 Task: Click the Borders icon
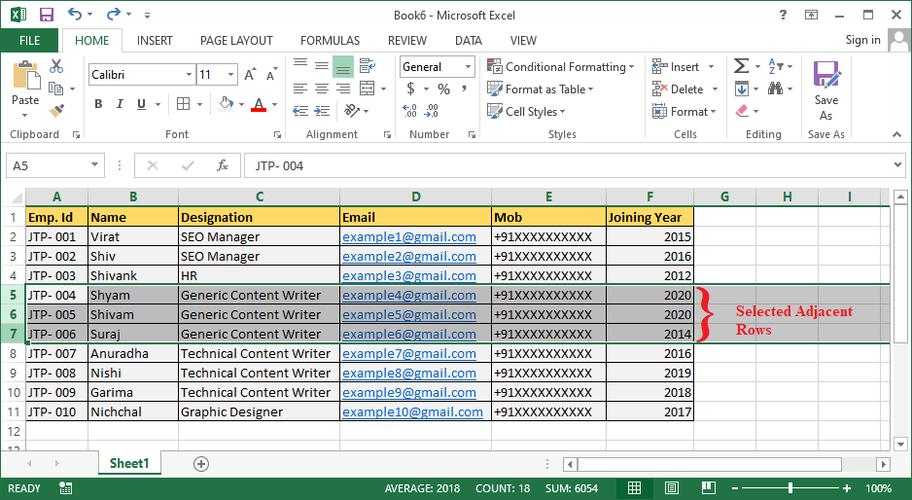tap(183, 104)
